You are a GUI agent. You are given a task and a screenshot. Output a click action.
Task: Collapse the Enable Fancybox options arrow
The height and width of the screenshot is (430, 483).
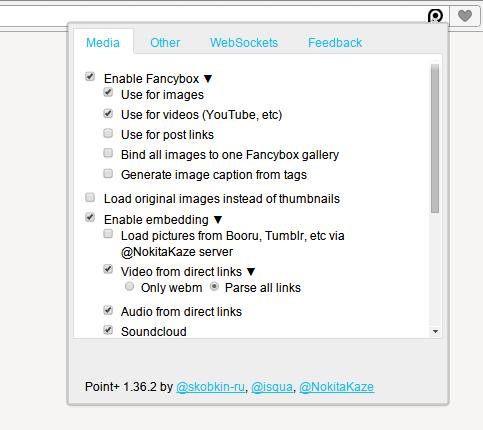[x=208, y=79]
